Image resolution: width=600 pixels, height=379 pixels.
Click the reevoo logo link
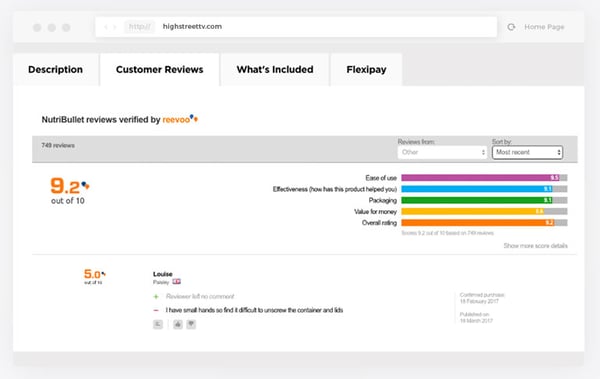[180, 119]
